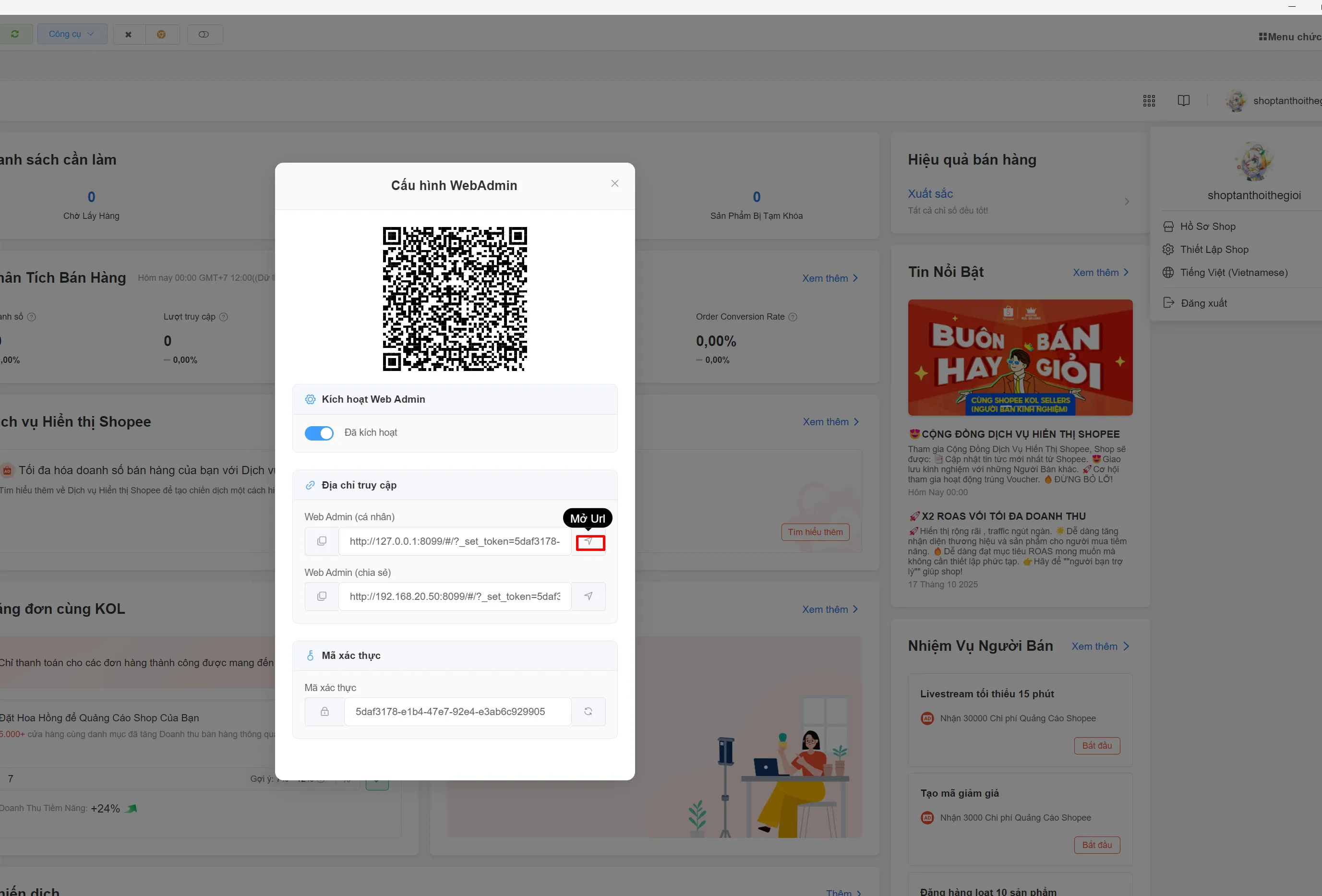This screenshot has height=896, width=1322.
Task: Click Bắt đầu for Livestream tối thiểu 15 phút
Action: (1097, 746)
